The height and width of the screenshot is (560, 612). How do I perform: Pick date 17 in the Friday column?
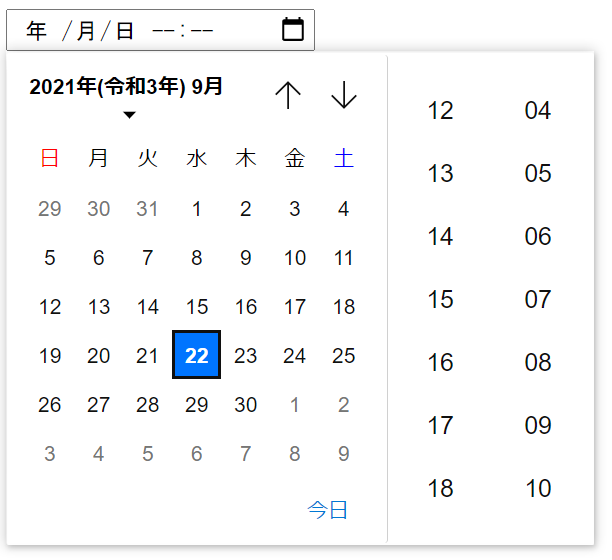[x=295, y=307]
